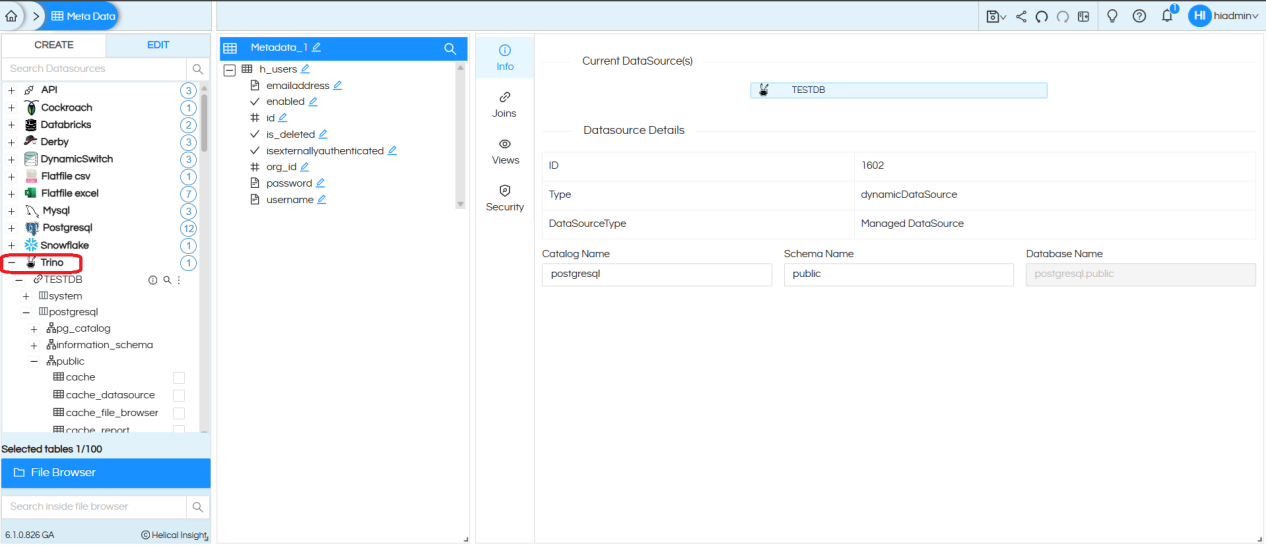Collapse the public schema node
1266x546 pixels.
click(34, 362)
